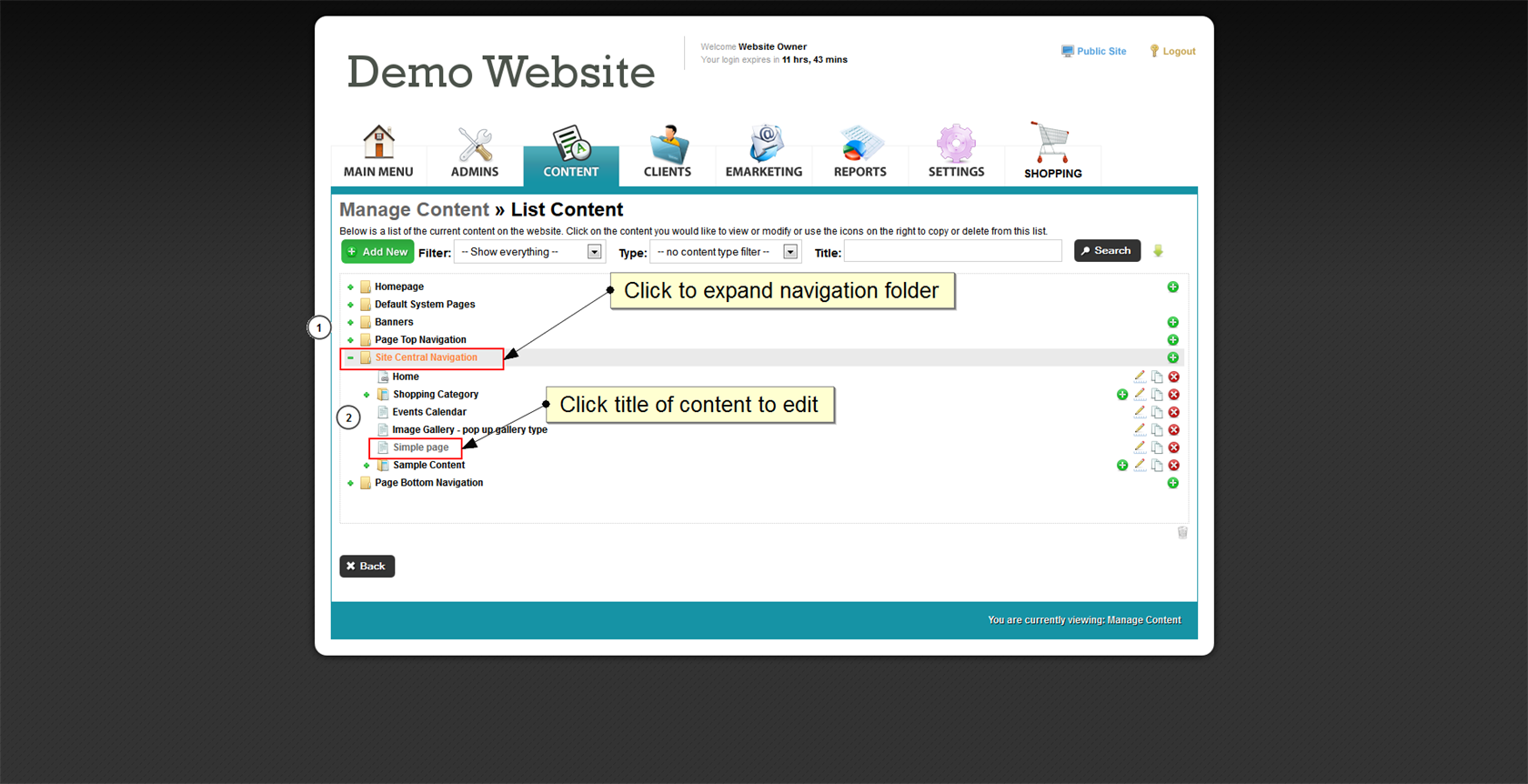Viewport: 1528px width, 784px height.
Task: Click green plus icon on Homepage row
Action: pos(1172,287)
